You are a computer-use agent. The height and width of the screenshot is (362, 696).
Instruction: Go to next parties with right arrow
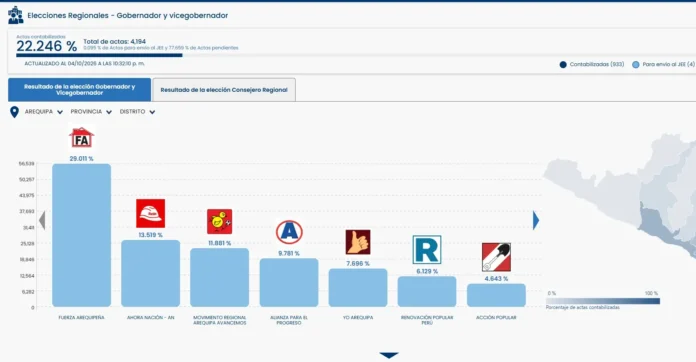point(536,220)
